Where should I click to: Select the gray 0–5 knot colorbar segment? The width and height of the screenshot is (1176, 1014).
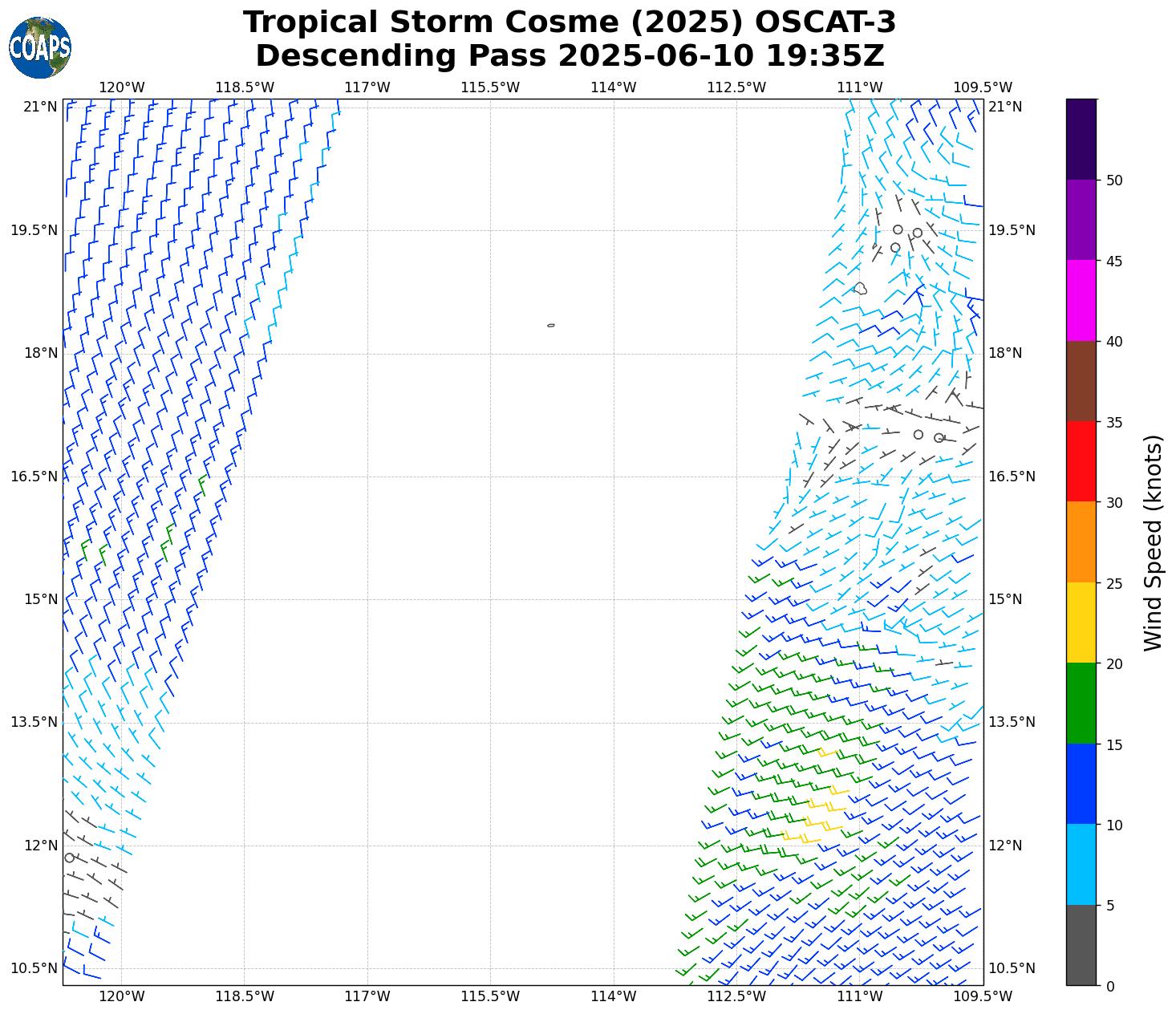(x=1081, y=944)
